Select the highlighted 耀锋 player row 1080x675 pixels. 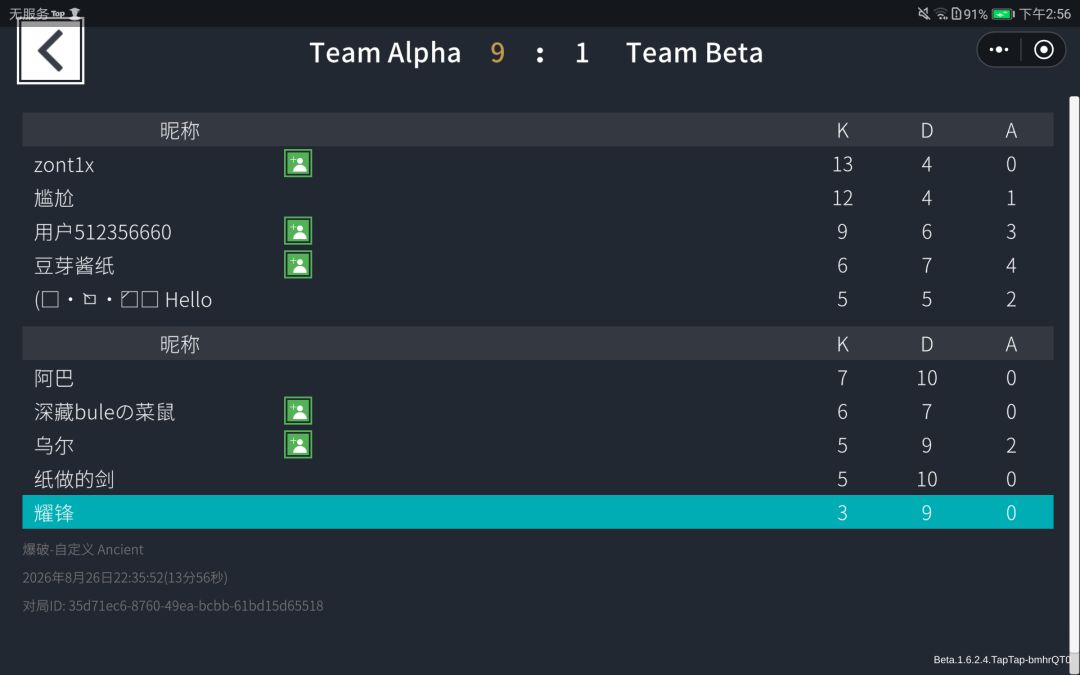pos(537,512)
